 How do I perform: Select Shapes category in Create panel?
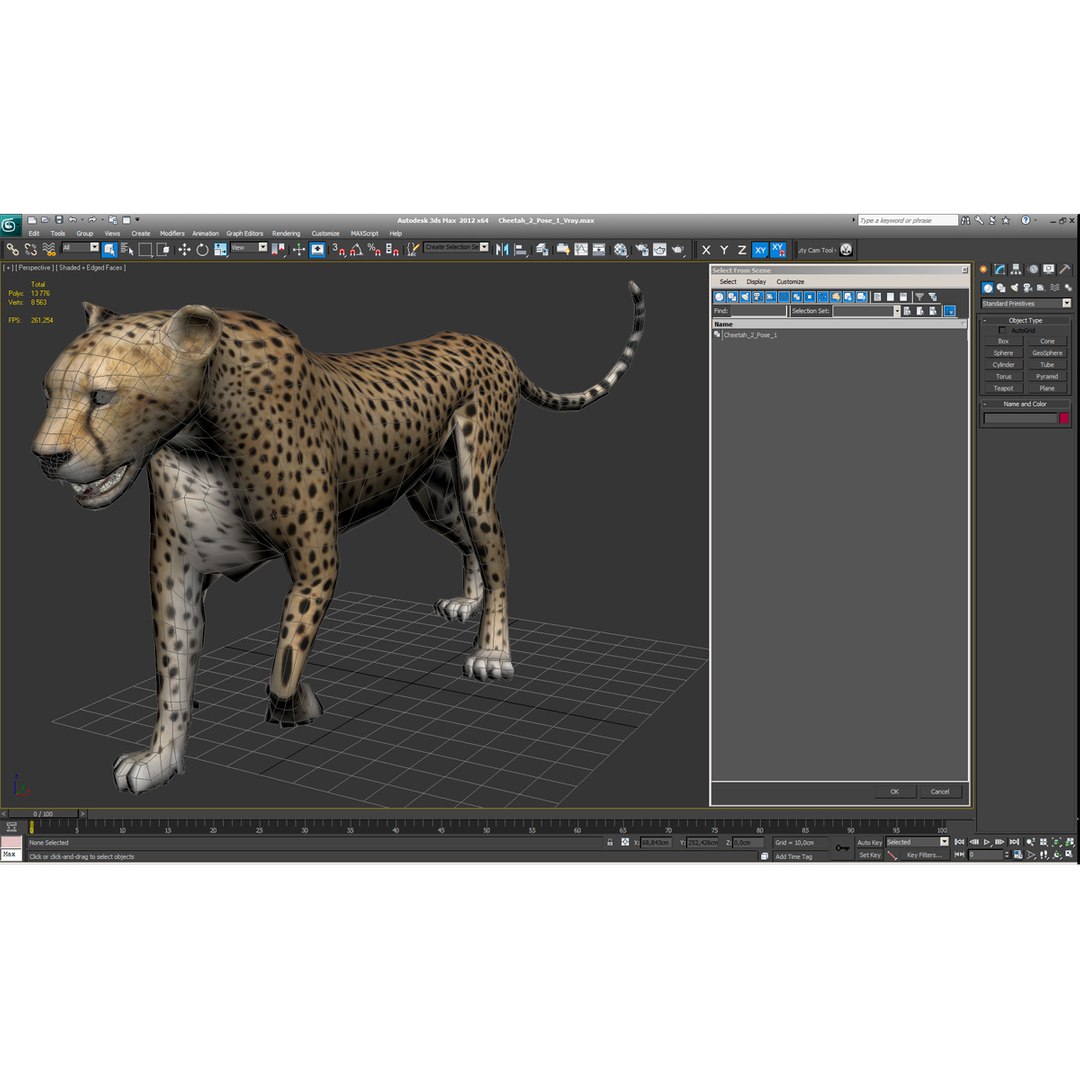(x=1001, y=288)
